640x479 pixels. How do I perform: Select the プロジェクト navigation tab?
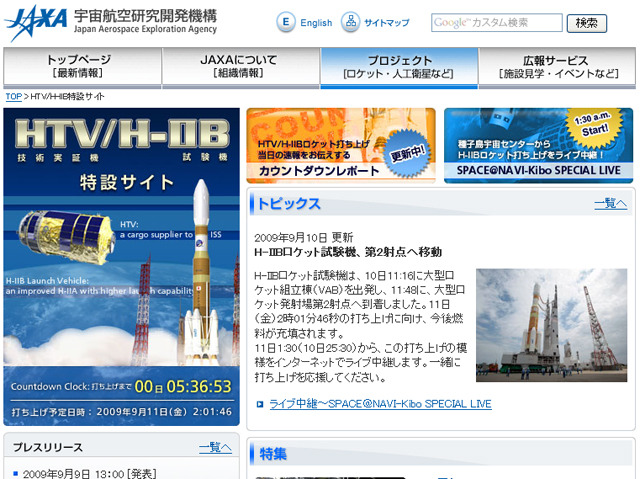pos(399,67)
